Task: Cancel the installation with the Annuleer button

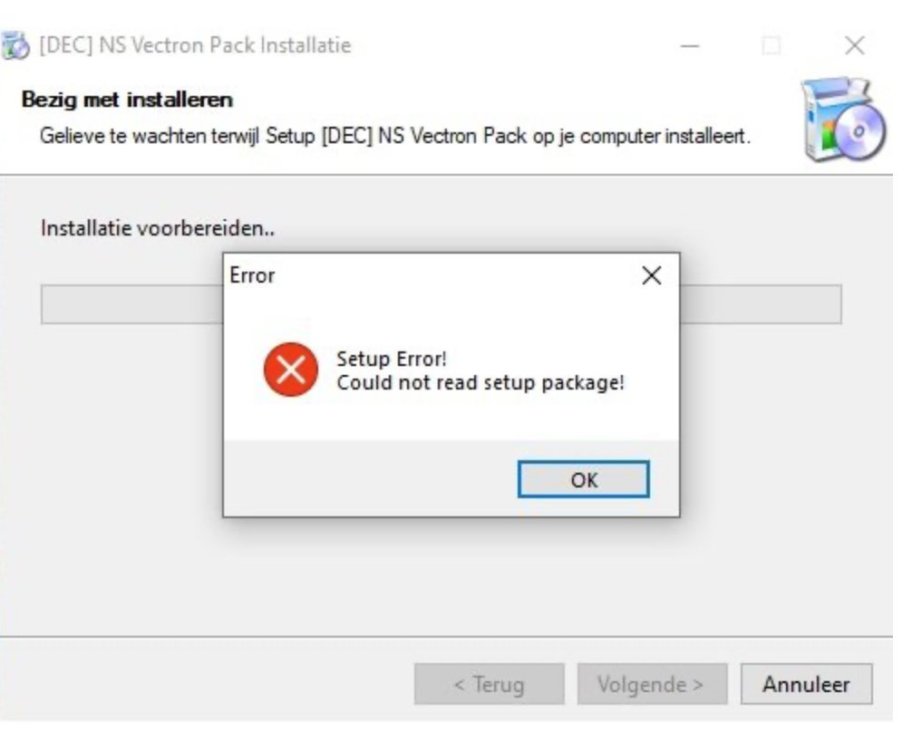Action: (x=806, y=685)
